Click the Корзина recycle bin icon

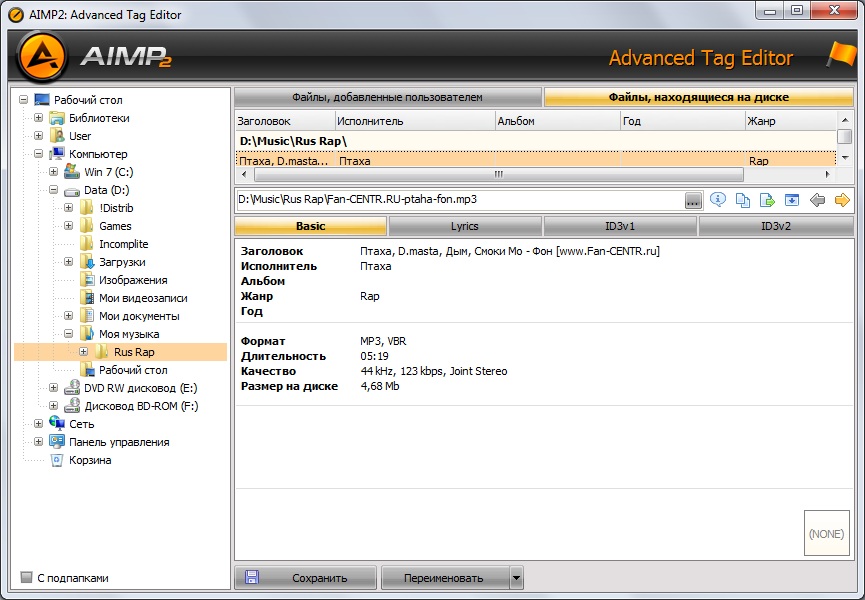coord(57,460)
